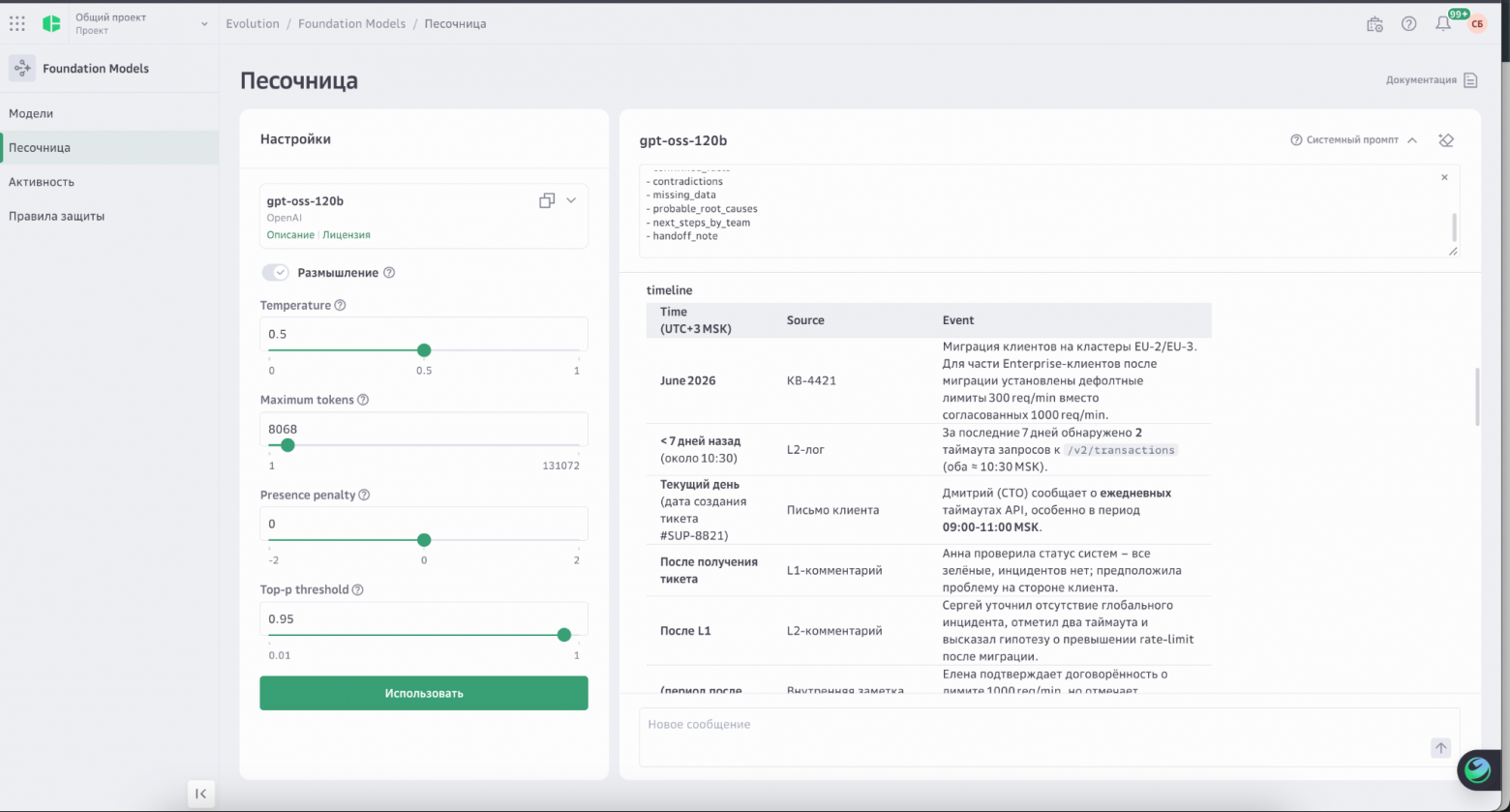
Task: Copy model name icon next to gpt-oss-120b
Action: 547,200
